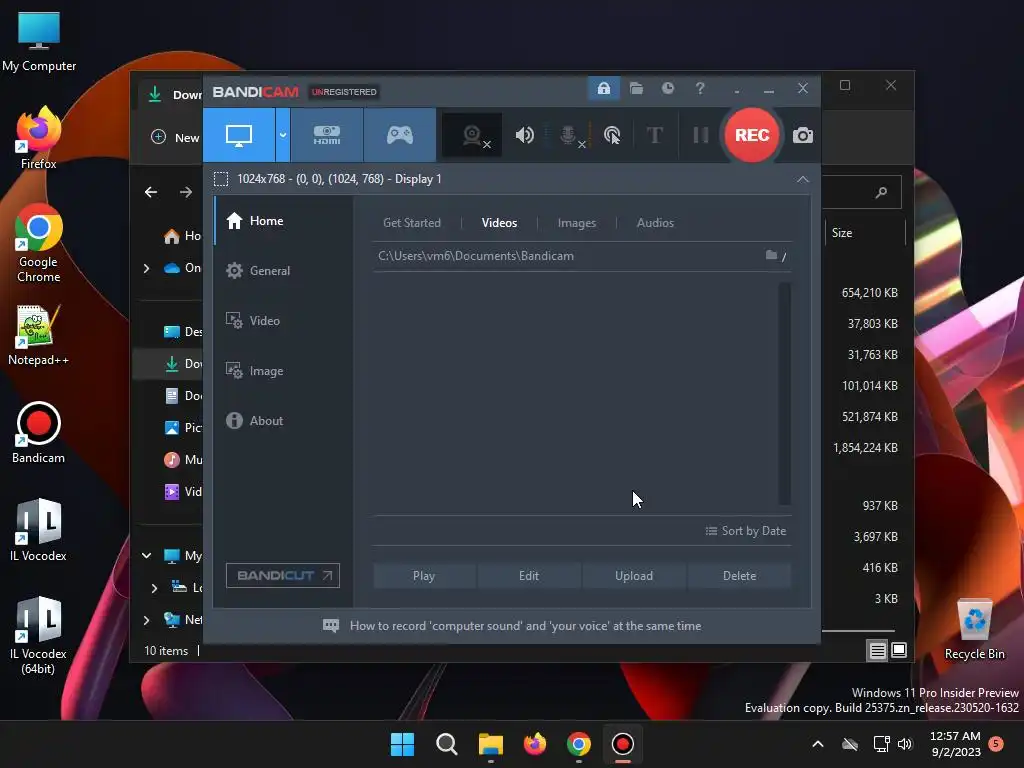Viewport: 1024px width, 768px height.
Task: Take a screenshot with camera icon
Action: (803, 135)
